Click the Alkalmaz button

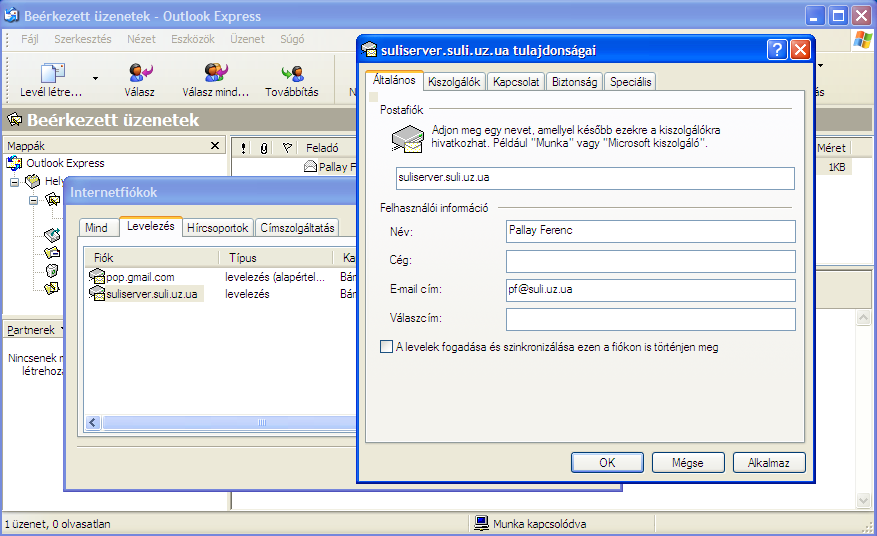(x=768, y=463)
